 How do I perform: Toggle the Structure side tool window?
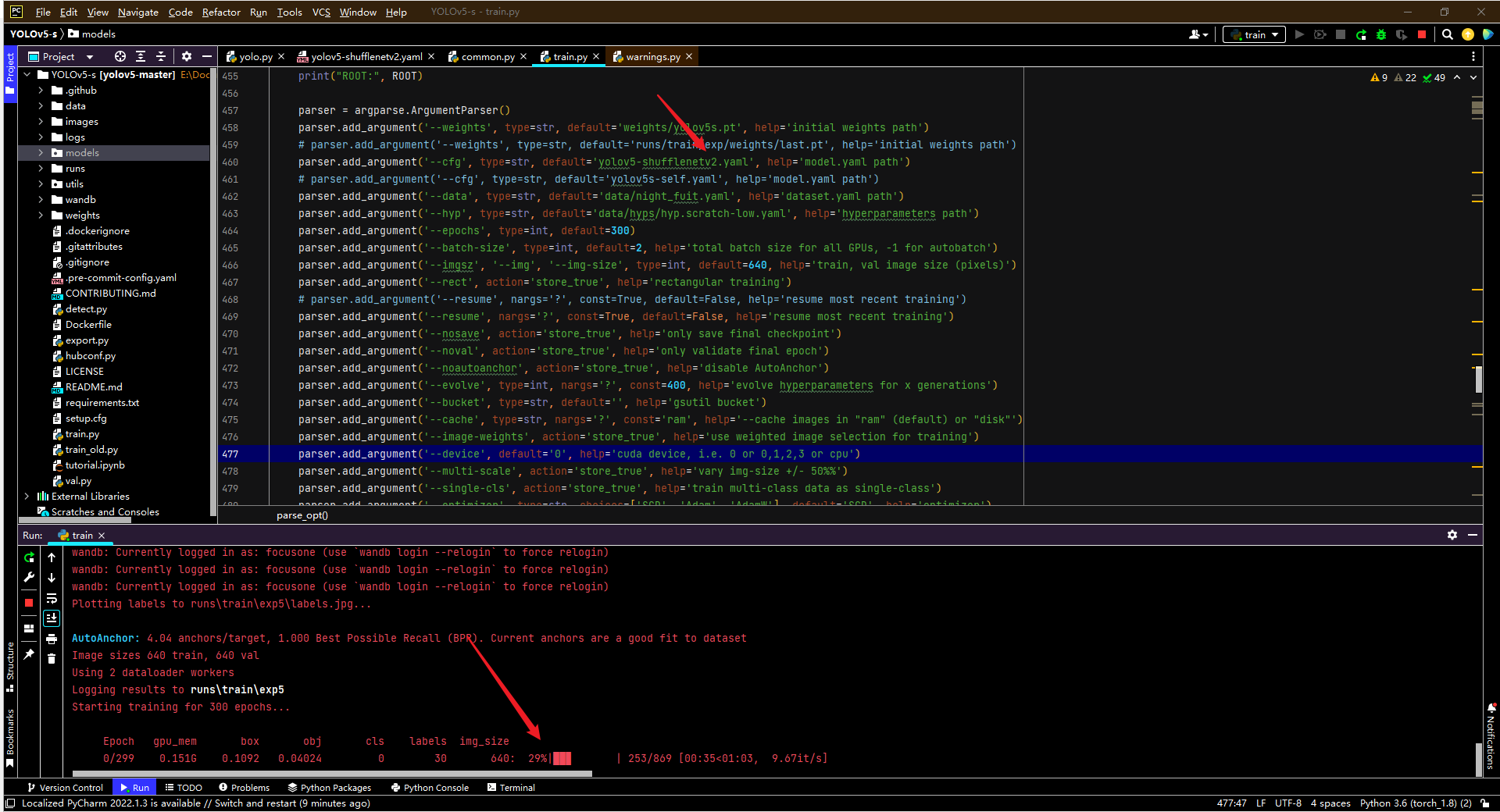pyautogui.click(x=10, y=668)
